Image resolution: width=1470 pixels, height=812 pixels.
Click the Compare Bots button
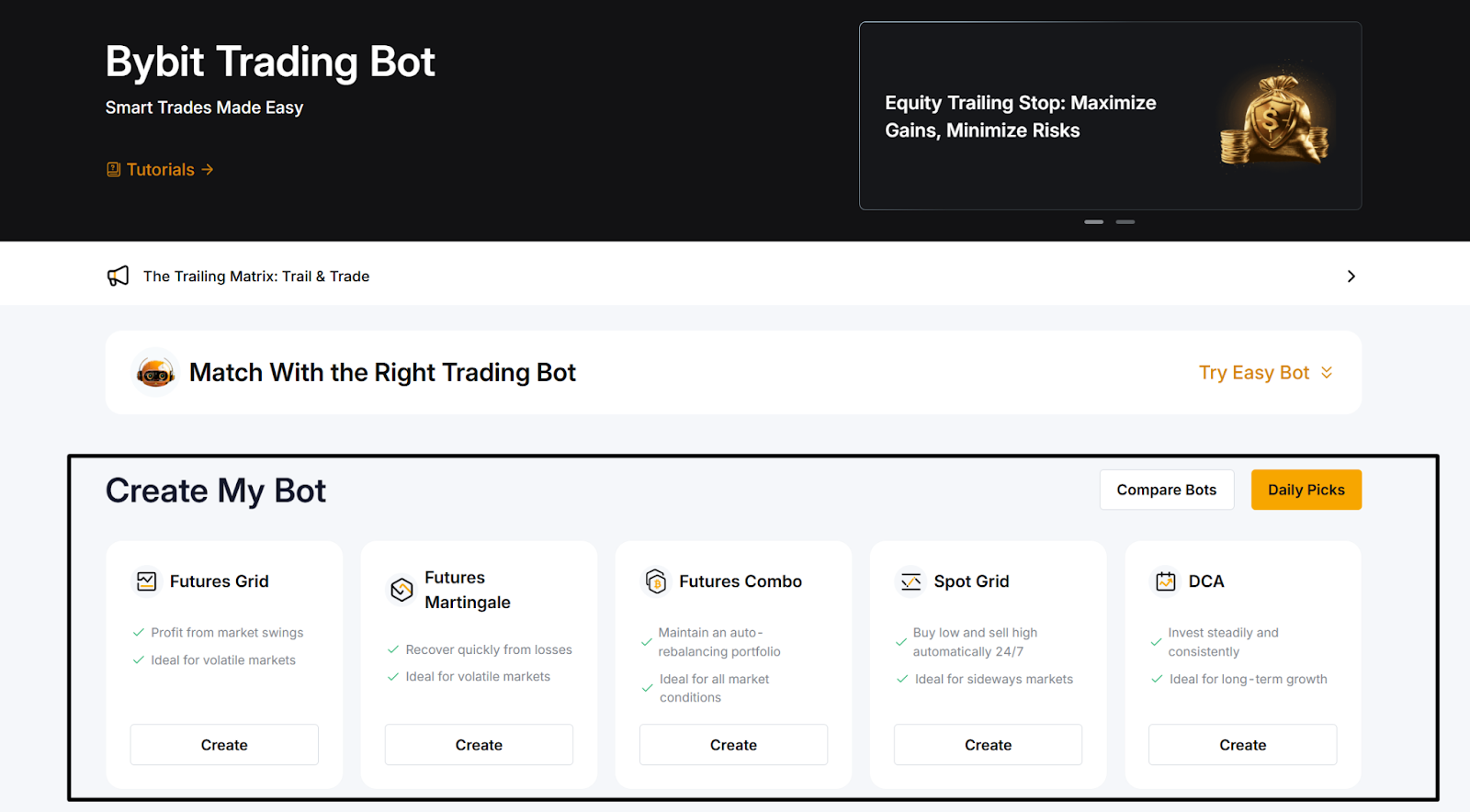click(1167, 490)
